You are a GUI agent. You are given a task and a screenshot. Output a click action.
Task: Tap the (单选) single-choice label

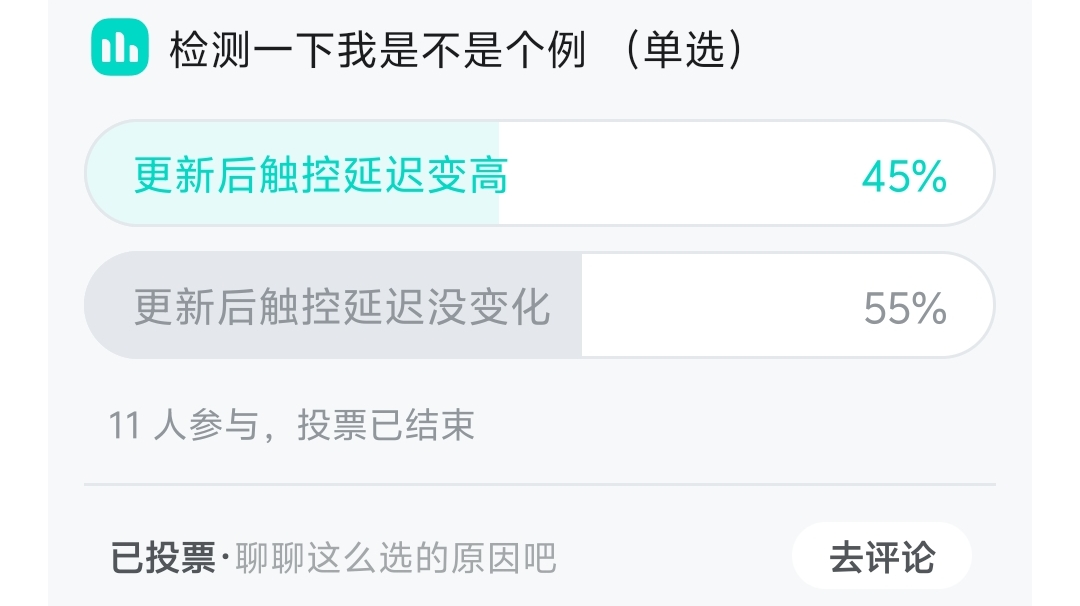click(x=683, y=49)
